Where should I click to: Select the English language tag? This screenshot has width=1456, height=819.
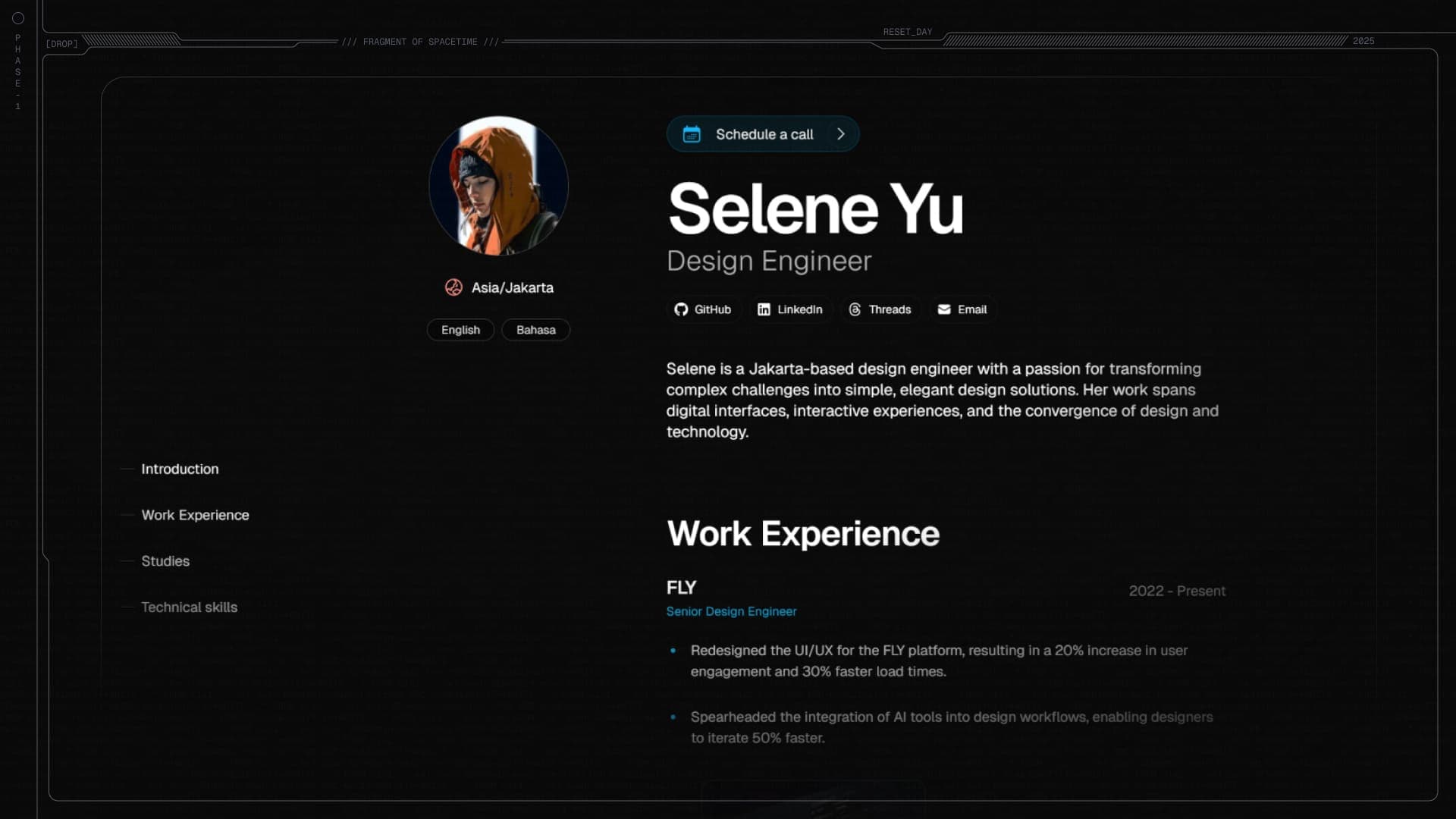460,330
